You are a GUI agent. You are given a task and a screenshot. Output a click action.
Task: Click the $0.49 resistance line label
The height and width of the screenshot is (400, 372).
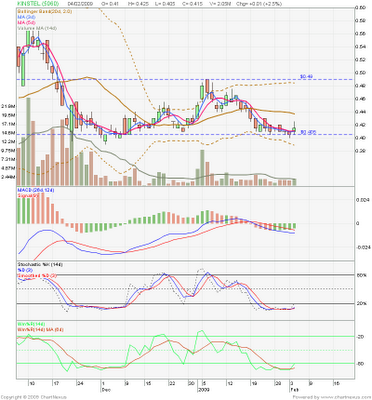(x=306, y=76)
